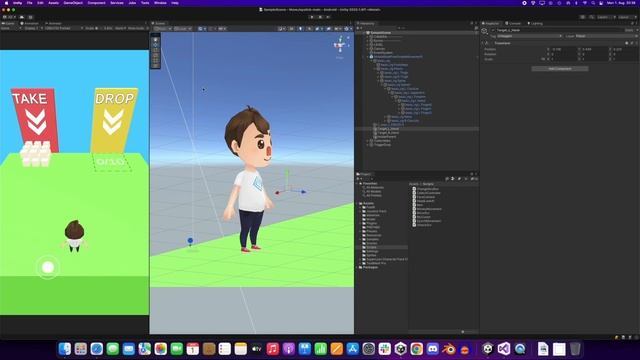Open the Pivot/Center handle dropdown
640x360 pixels.
pyautogui.click(x=162, y=29)
